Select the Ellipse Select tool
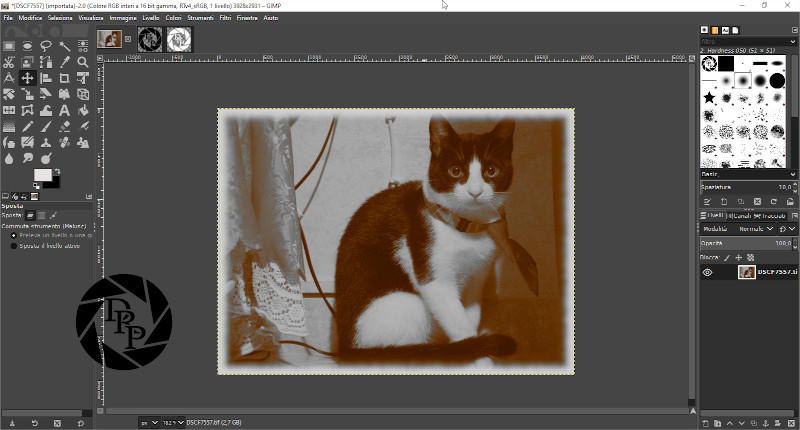The width and height of the screenshot is (800, 430). coord(28,46)
